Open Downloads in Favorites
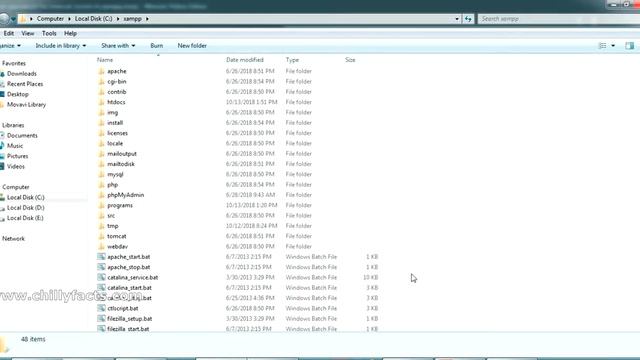This screenshot has height=360, width=640. point(22,73)
